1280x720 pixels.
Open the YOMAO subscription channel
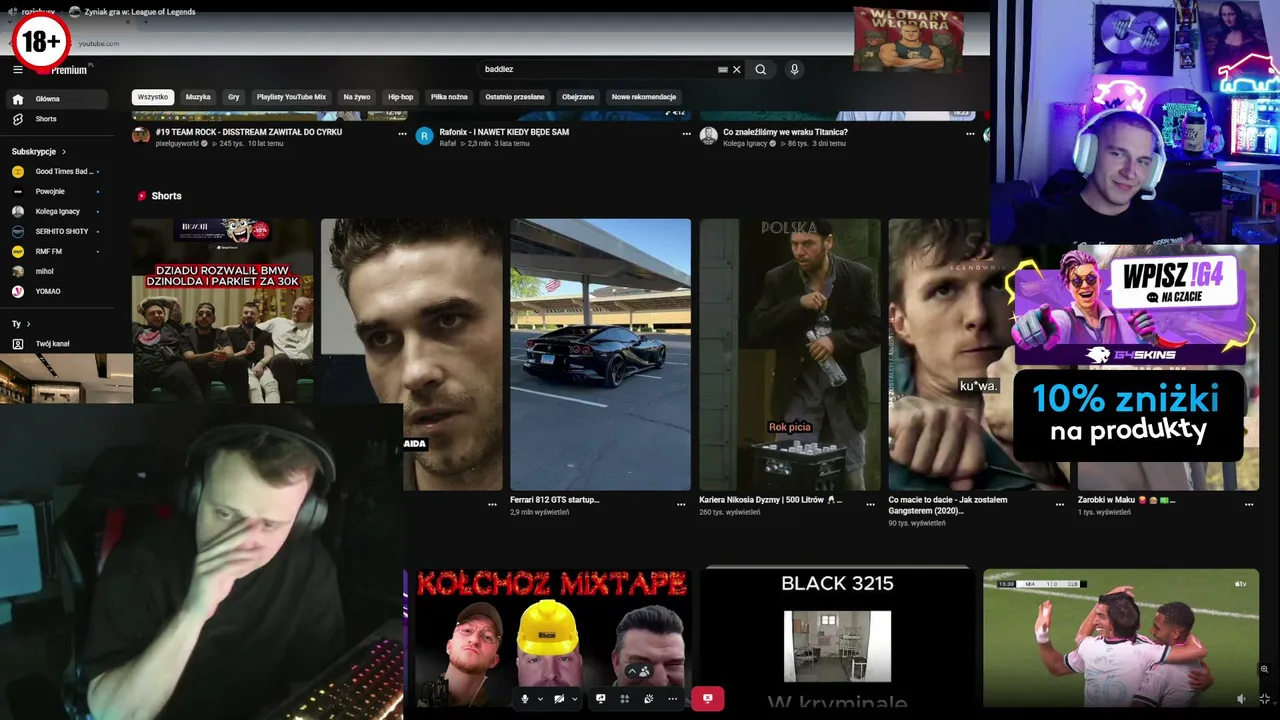[x=56, y=292]
